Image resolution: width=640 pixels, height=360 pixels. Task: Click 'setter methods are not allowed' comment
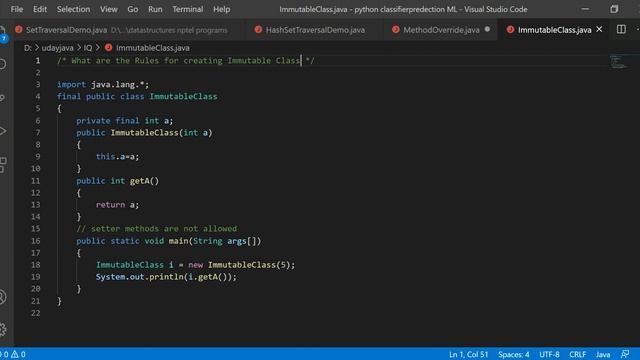click(x=156, y=229)
